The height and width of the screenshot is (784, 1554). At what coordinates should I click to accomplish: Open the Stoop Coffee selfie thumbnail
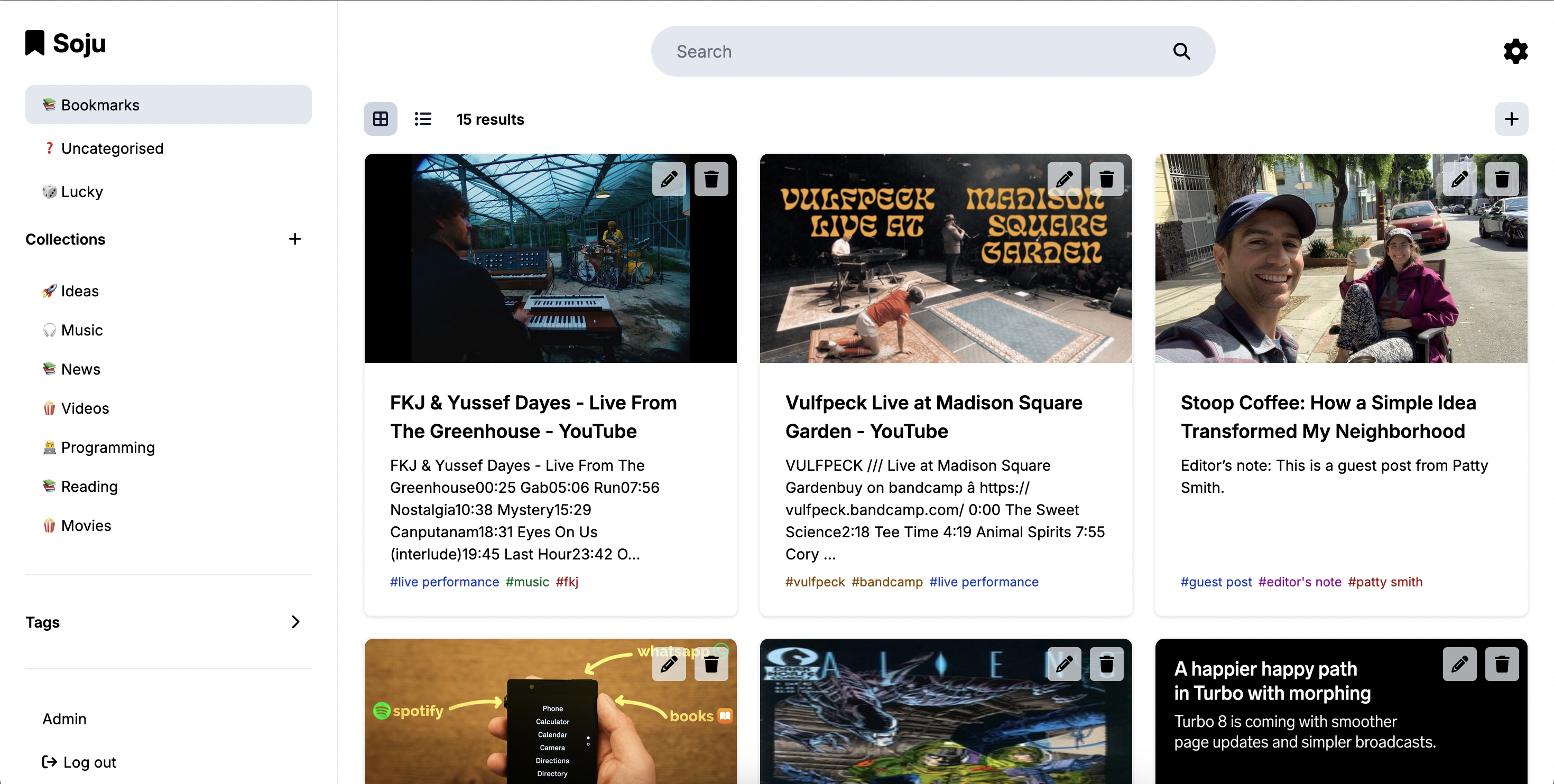tap(1341, 258)
